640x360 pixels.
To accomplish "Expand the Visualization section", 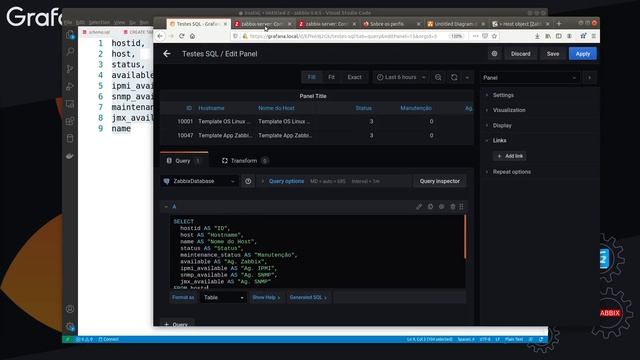I will (x=509, y=110).
